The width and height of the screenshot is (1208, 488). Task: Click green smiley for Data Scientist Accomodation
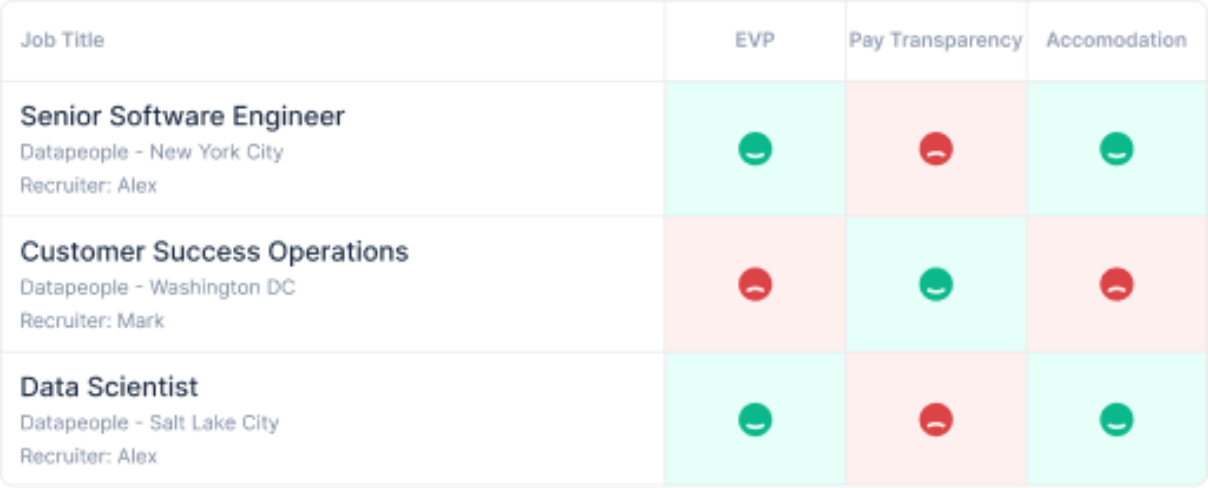(x=1116, y=420)
